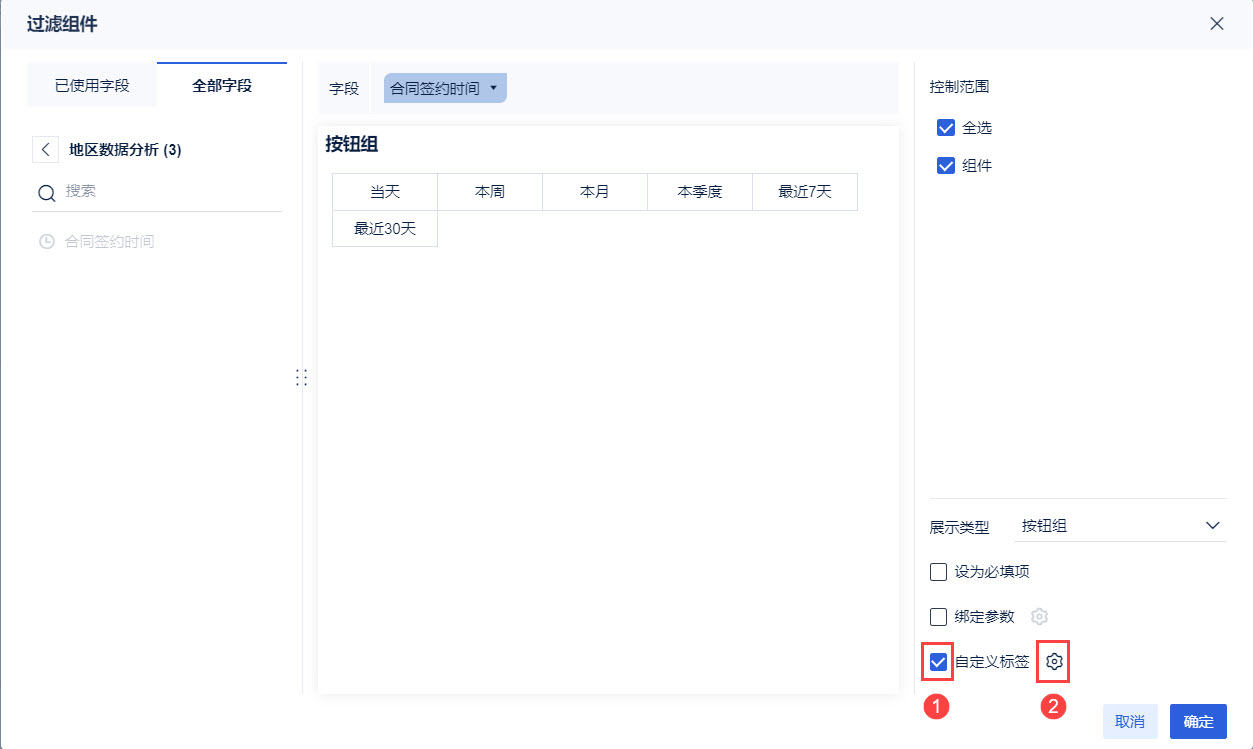This screenshot has width=1253, height=749.
Task: Click the 地区数据分析 (3) heading
Action: 125,150
